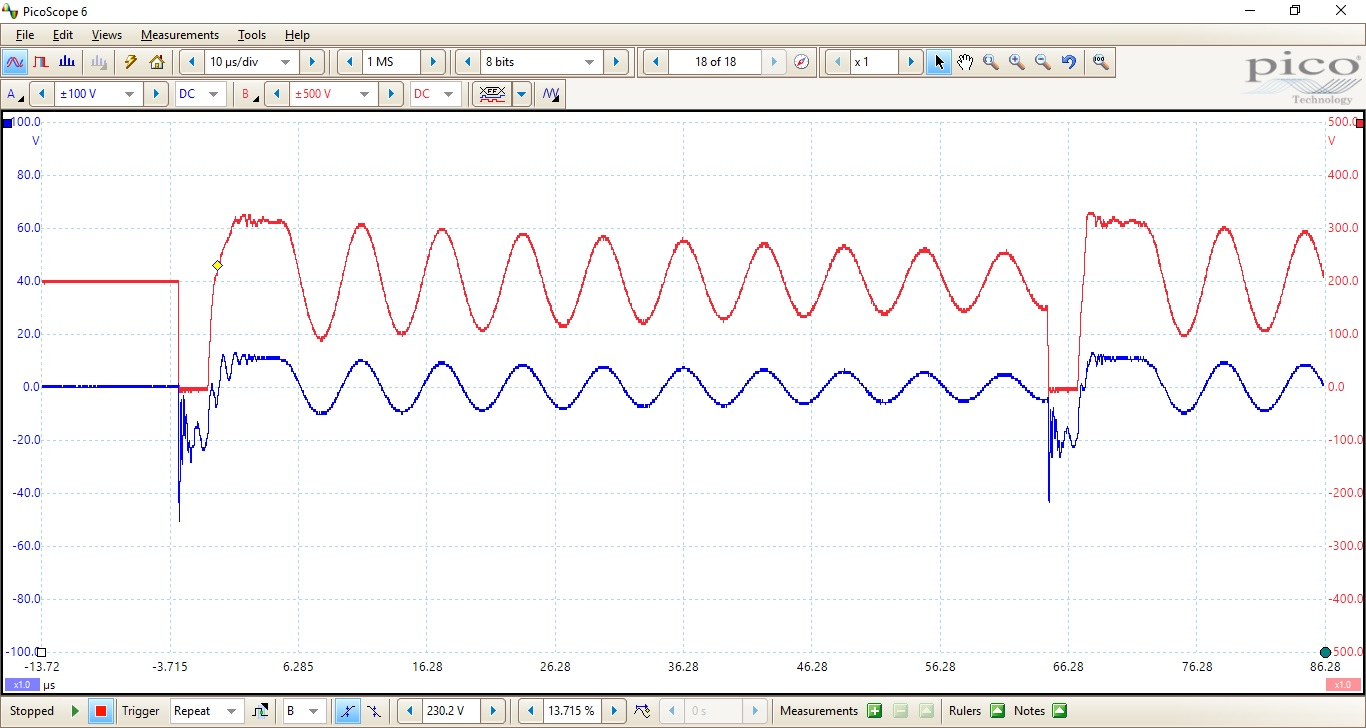Increase the trigger threshold 230.2 V
1366x728 pixels.
pos(493,711)
